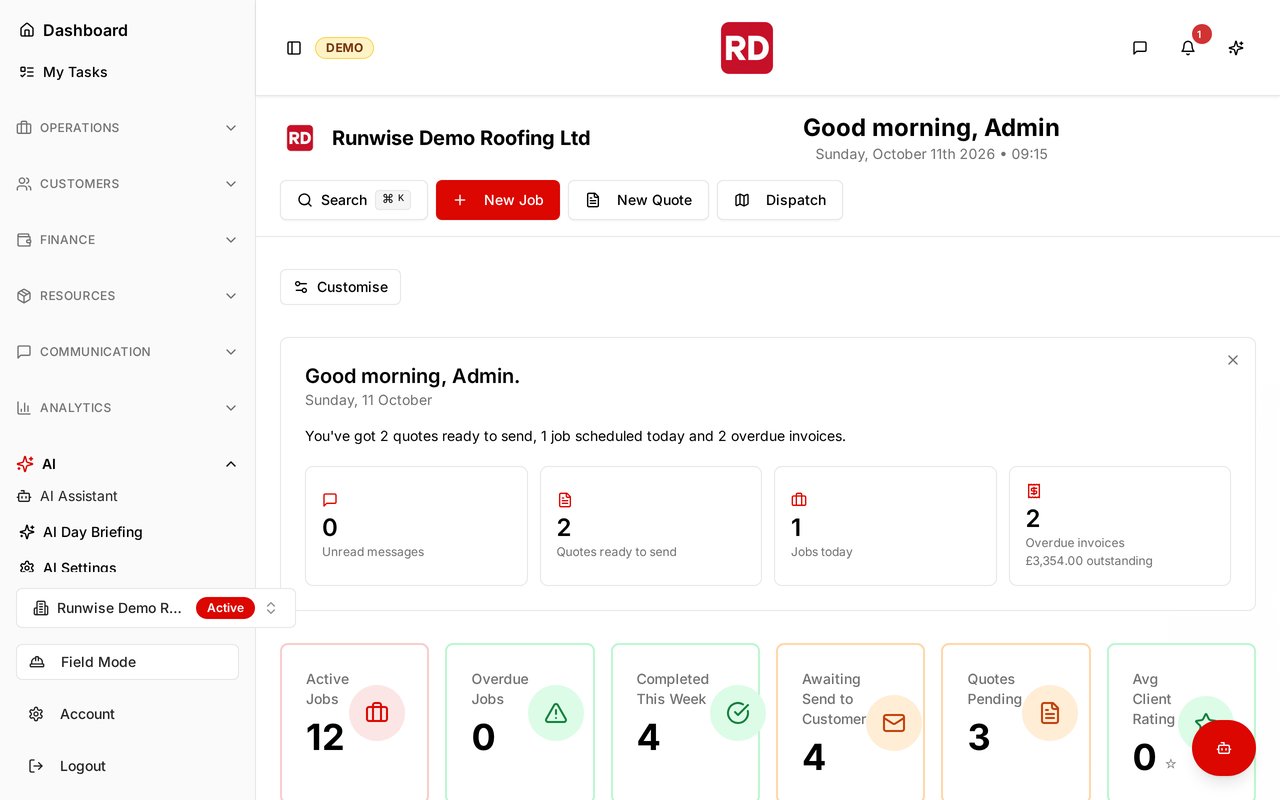
Task: Expand the Communication section
Action: coord(127,352)
